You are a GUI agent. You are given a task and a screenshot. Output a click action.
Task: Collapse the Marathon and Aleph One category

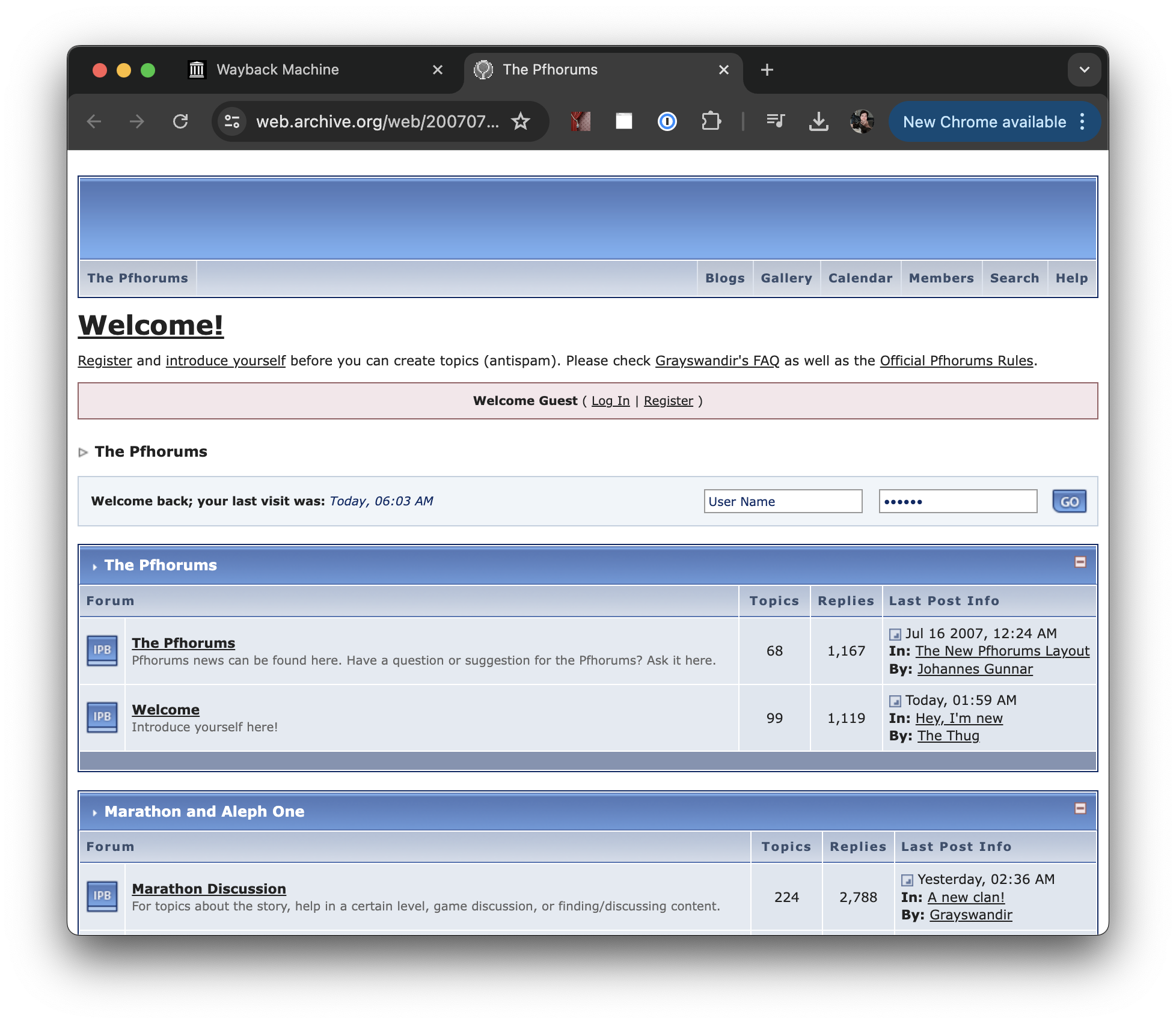[1080, 809]
